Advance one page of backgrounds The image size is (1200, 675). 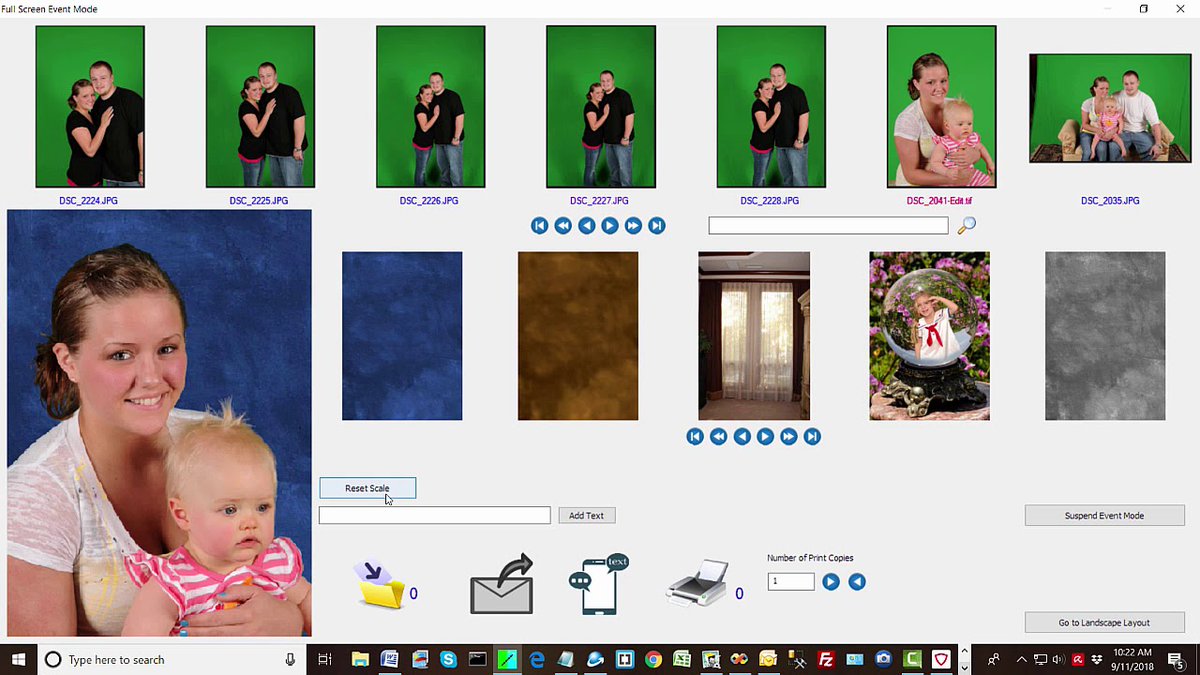pyautogui.click(x=789, y=436)
